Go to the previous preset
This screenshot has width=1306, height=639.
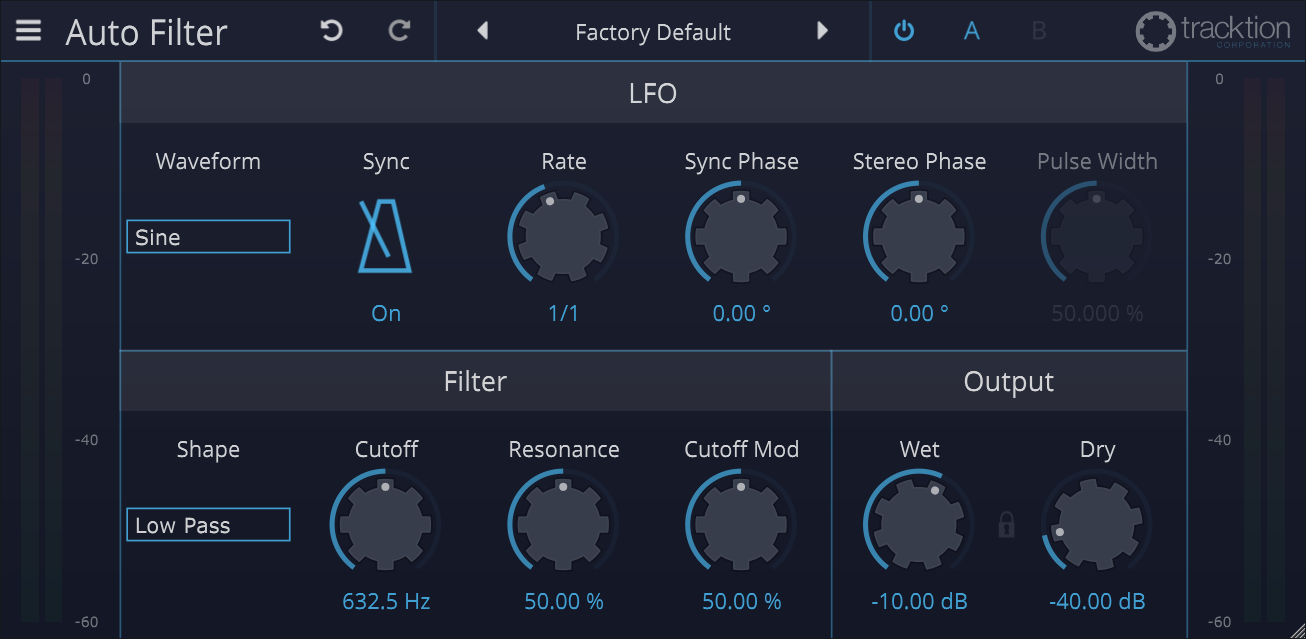[483, 31]
